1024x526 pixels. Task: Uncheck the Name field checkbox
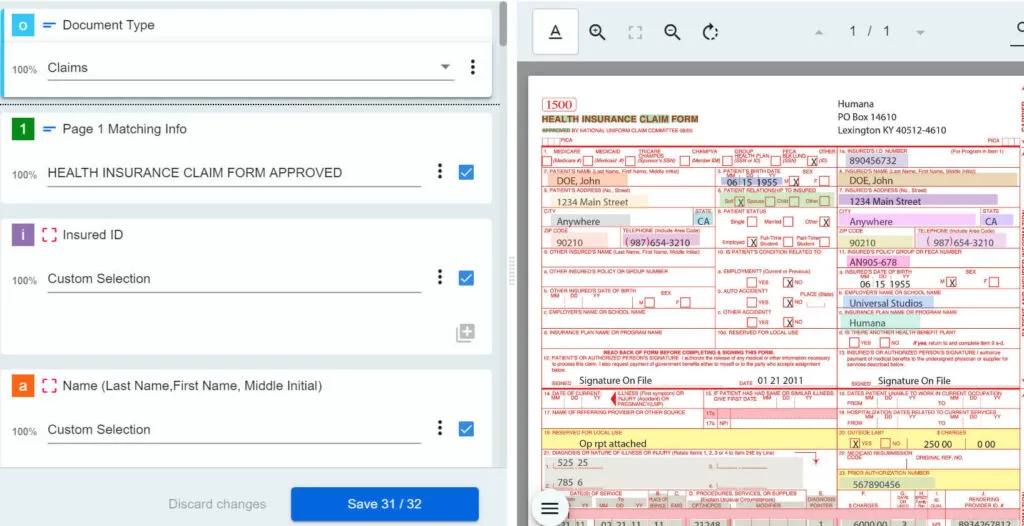[x=466, y=429]
